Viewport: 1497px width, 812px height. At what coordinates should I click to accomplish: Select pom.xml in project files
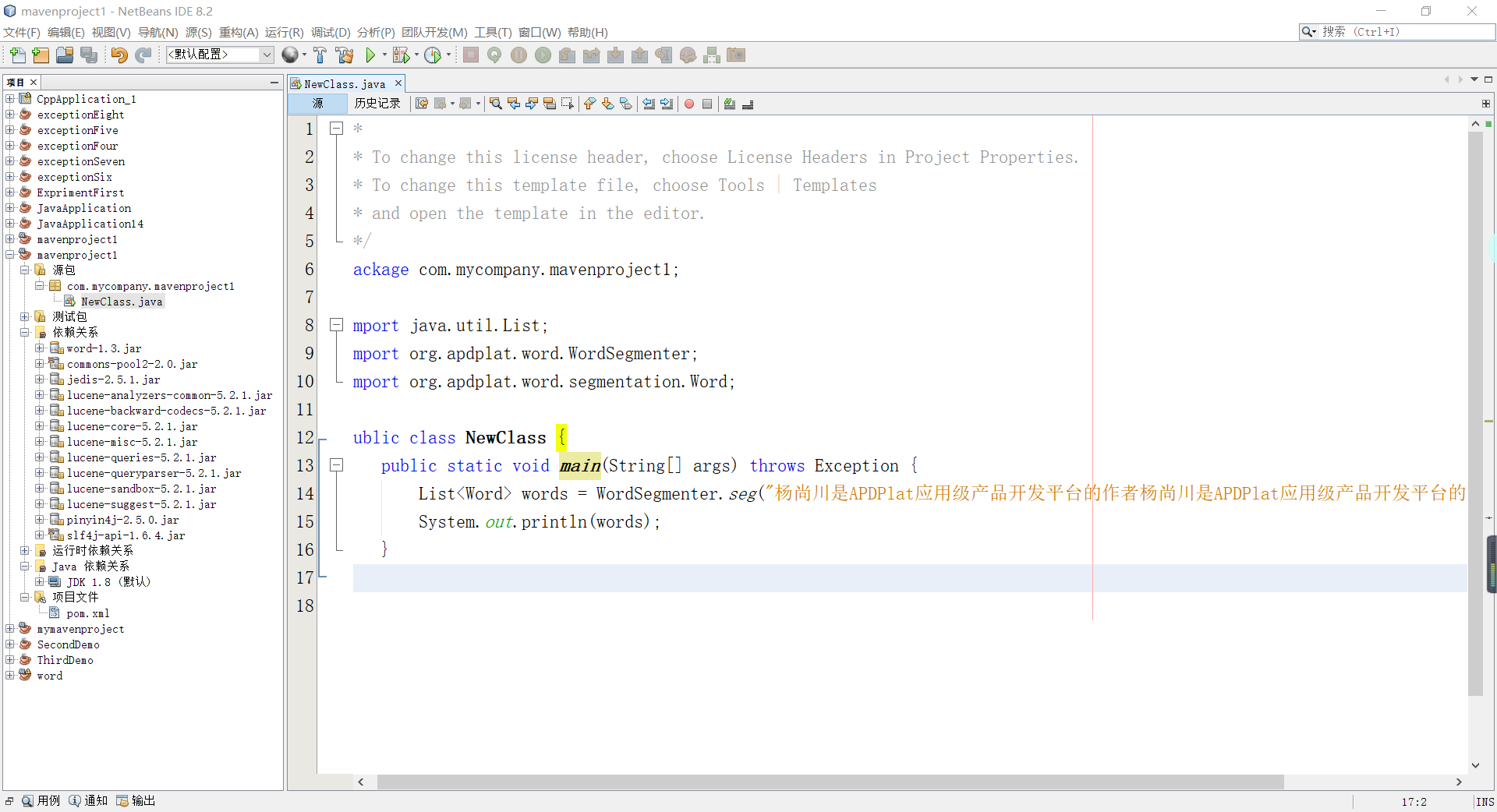(x=87, y=613)
